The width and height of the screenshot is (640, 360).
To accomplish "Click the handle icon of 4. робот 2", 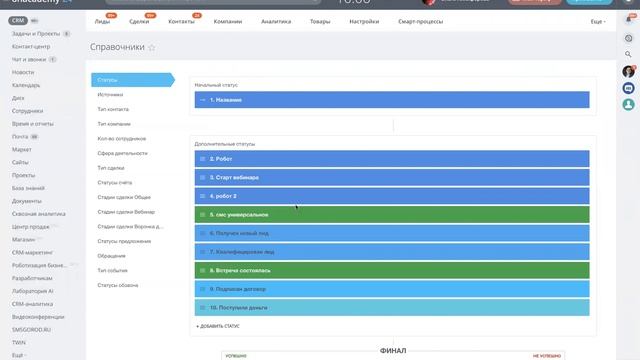I will 202,196.
